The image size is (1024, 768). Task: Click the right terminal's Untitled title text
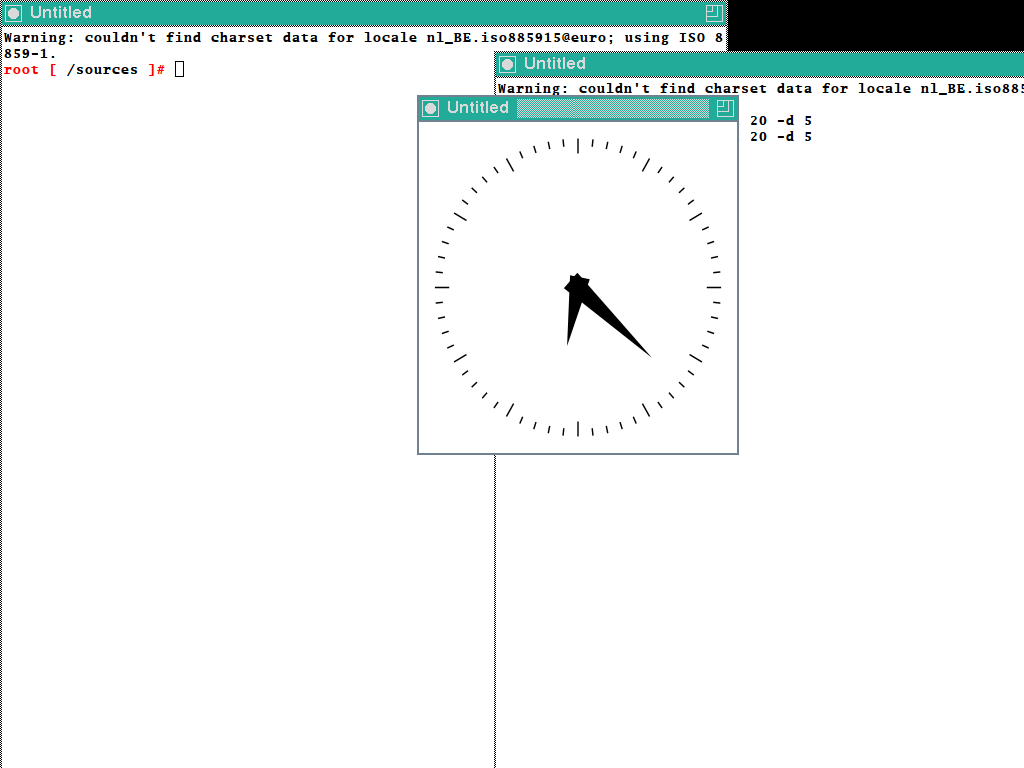click(554, 63)
